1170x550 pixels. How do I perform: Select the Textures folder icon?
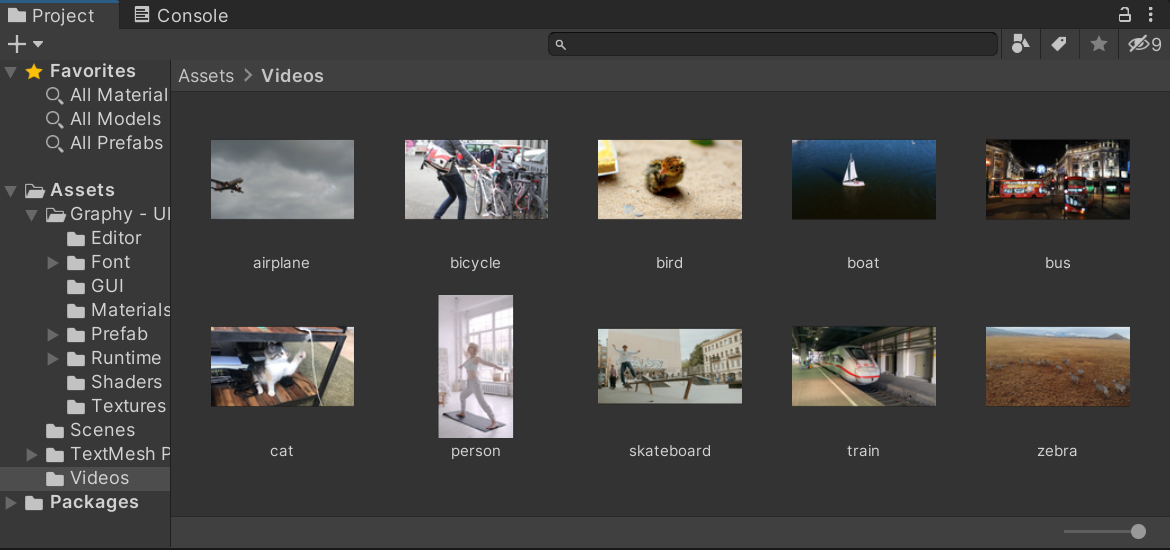click(x=76, y=407)
